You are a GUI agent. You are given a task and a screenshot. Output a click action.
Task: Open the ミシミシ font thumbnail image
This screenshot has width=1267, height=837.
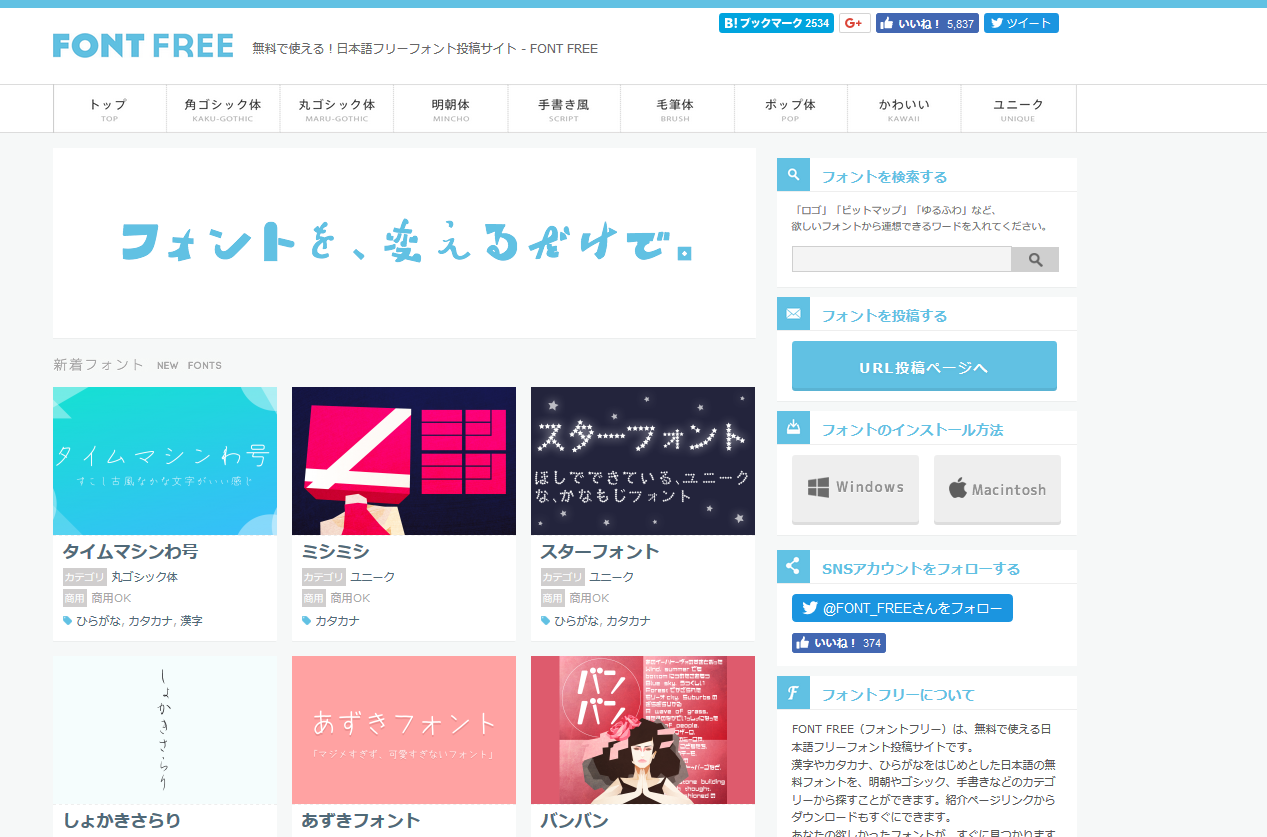coord(403,461)
